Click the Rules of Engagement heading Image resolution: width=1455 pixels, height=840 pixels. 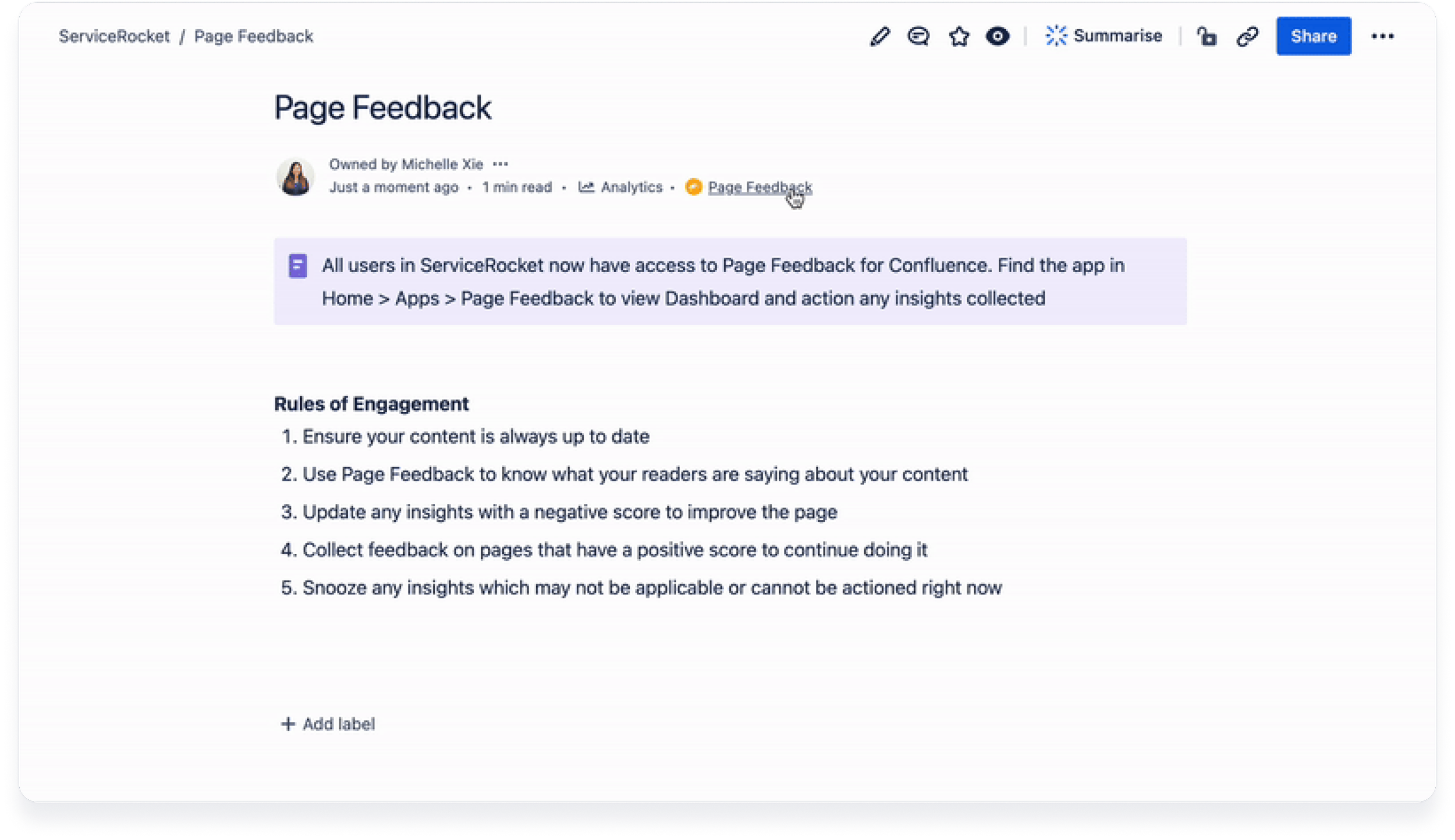pos(371,404)
